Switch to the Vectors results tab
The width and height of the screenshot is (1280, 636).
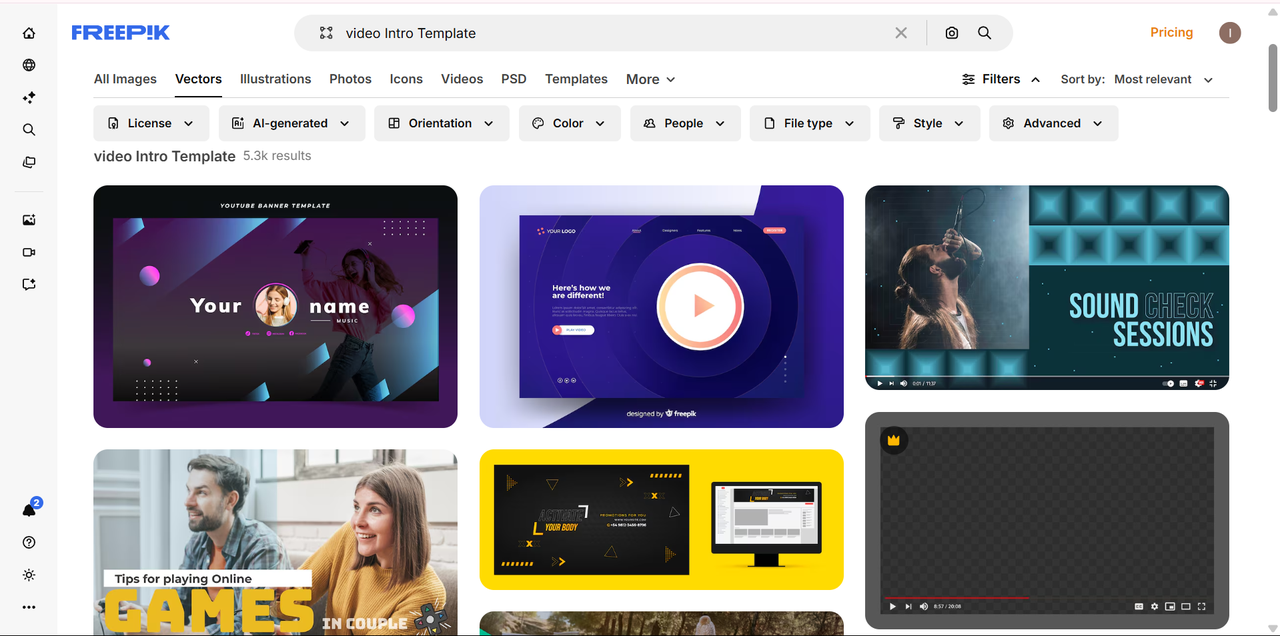pyautogui.click(x=198, y=78)
